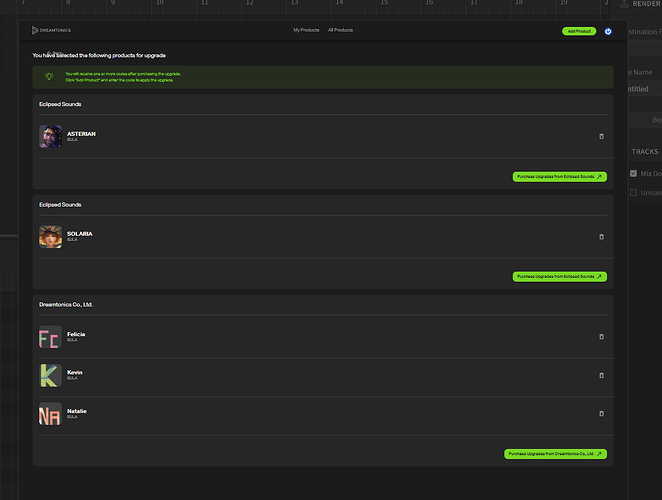The image size is (662, 500).
Task: Click the Kevin K icon
Action: [x=51, y=375]
